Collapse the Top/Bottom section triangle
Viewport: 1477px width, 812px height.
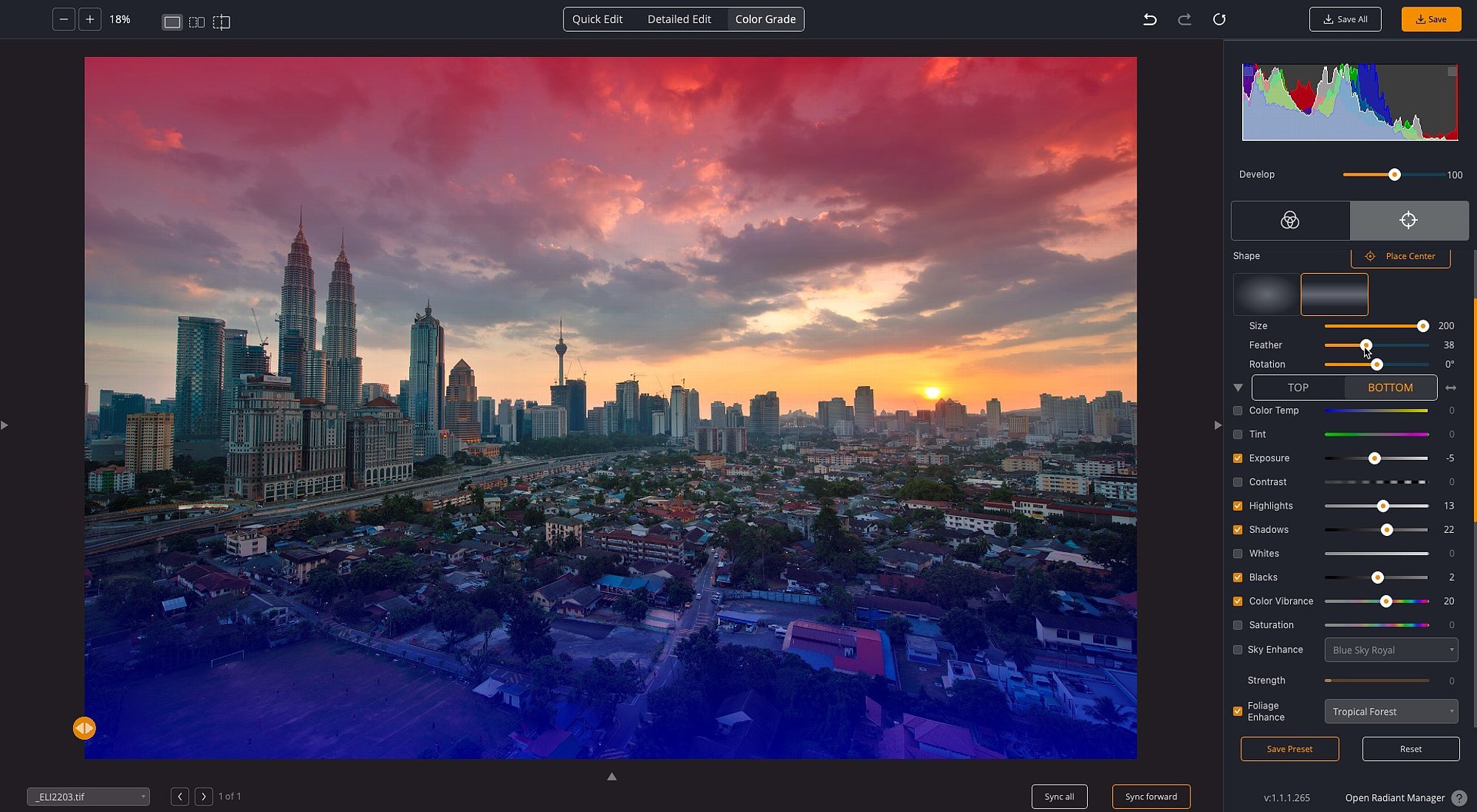[x=1238, y=388]
